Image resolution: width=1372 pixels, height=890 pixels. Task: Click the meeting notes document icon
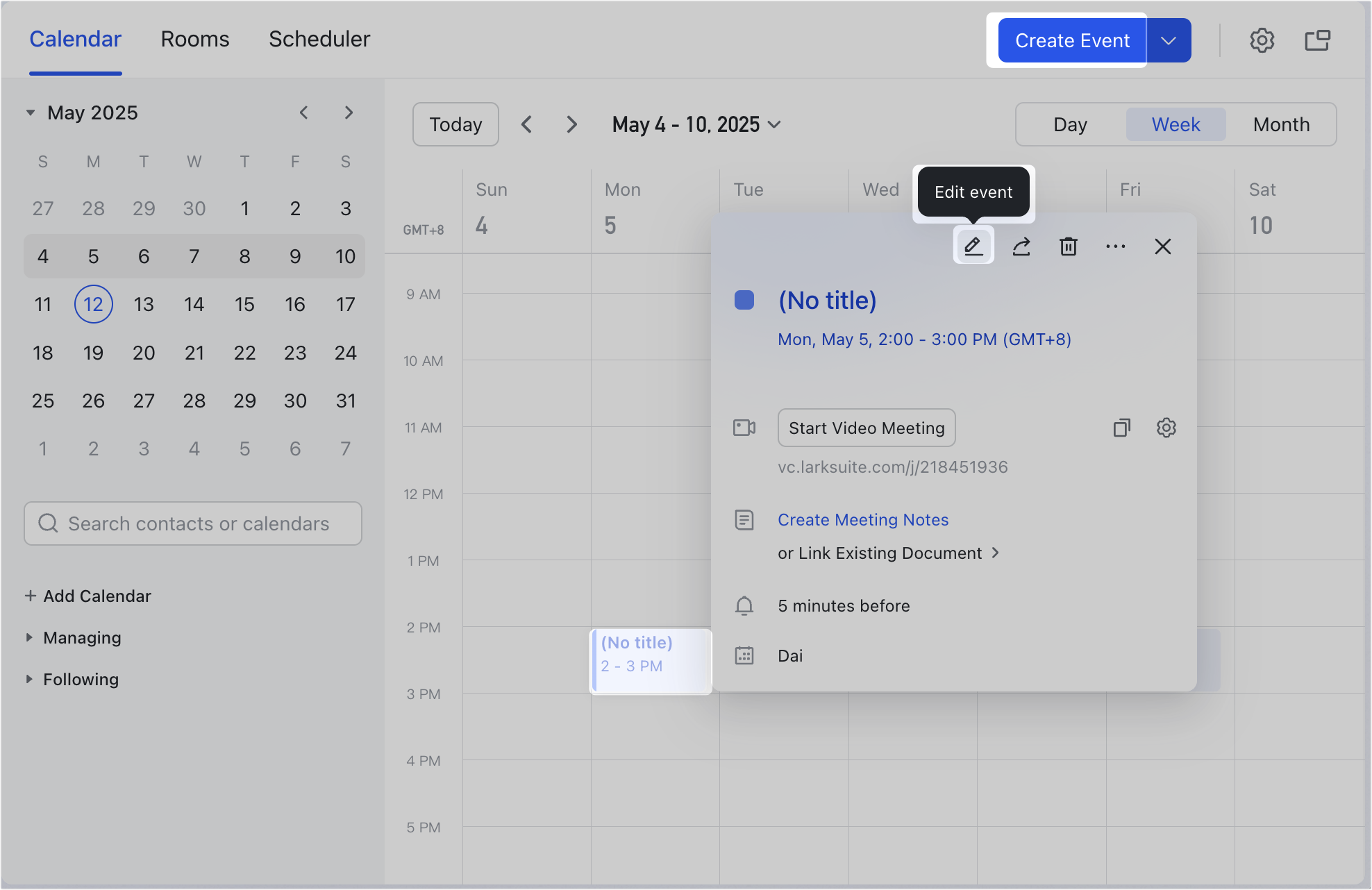coord(744,520)
